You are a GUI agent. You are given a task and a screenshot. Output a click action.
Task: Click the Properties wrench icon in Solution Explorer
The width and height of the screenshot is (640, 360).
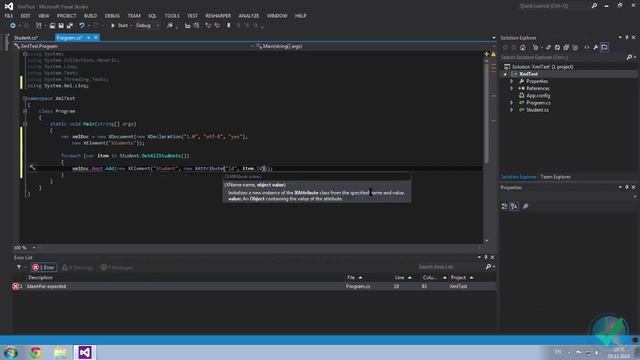tap(596, 47)
